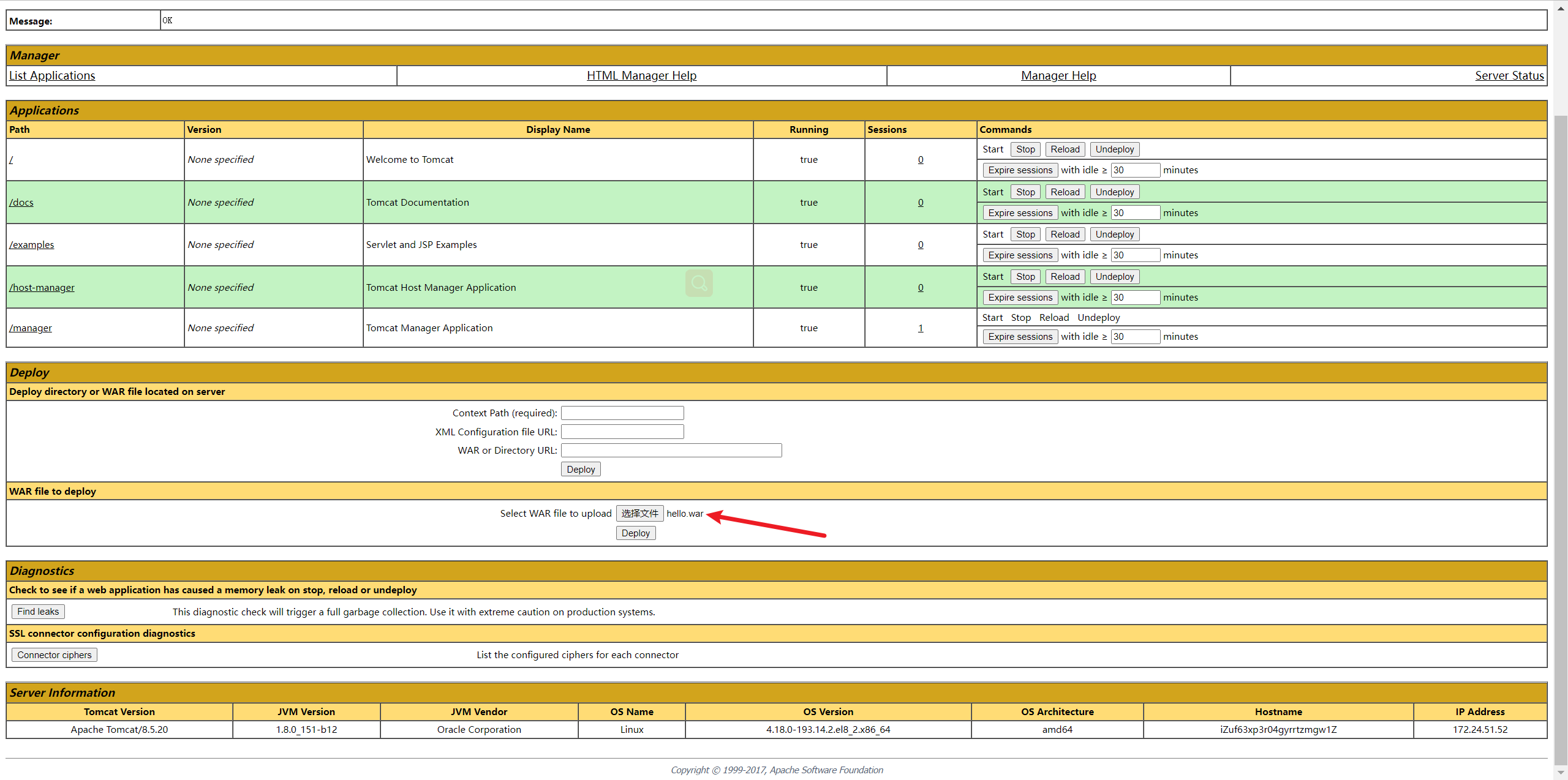Edit idle minutes field for /host-manager
This screenshot has height=780, width=1568.
point(1136,298)
